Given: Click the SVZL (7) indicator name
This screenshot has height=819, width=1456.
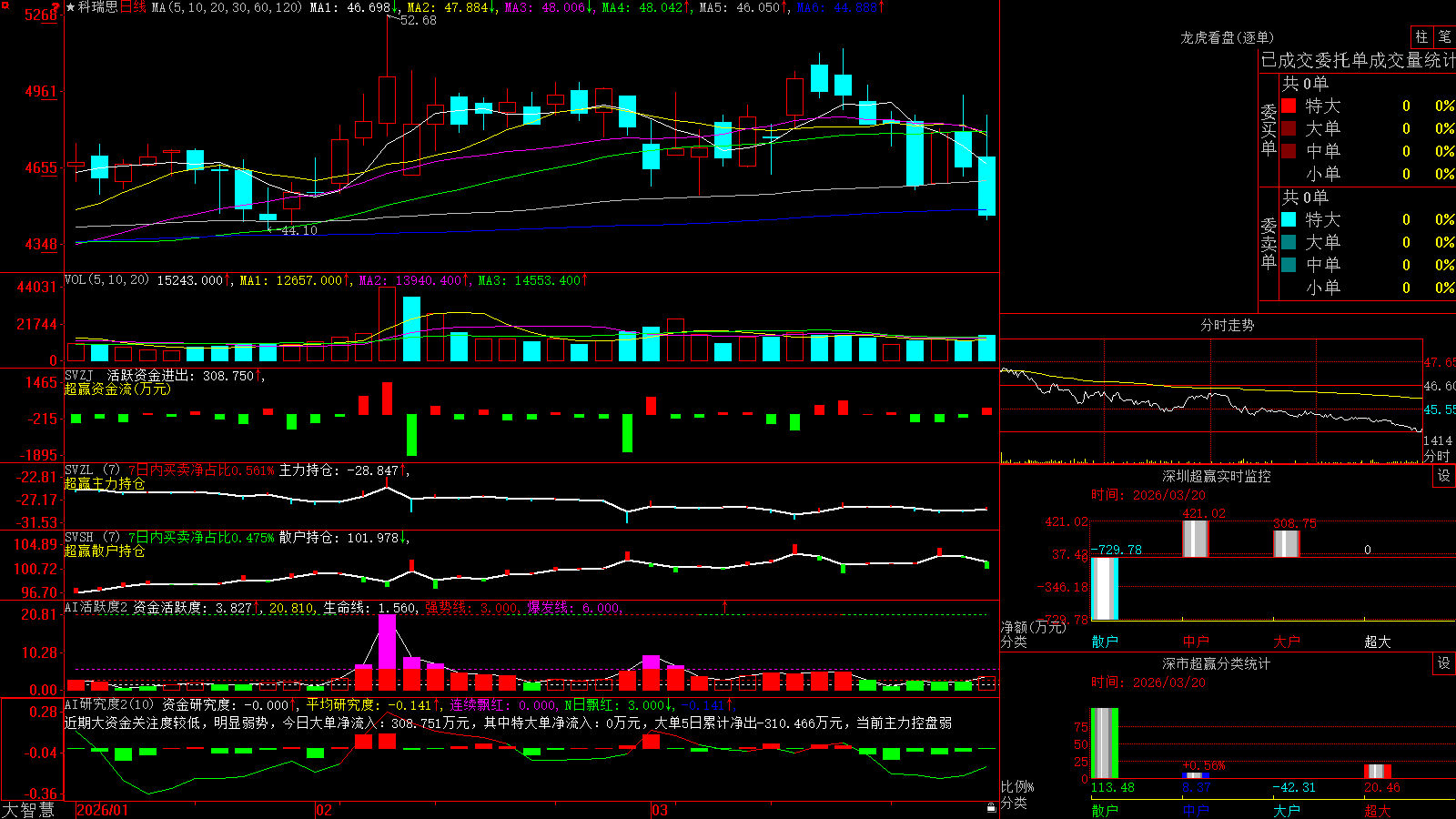Looking at the screenshot, I should coord(92,470).
